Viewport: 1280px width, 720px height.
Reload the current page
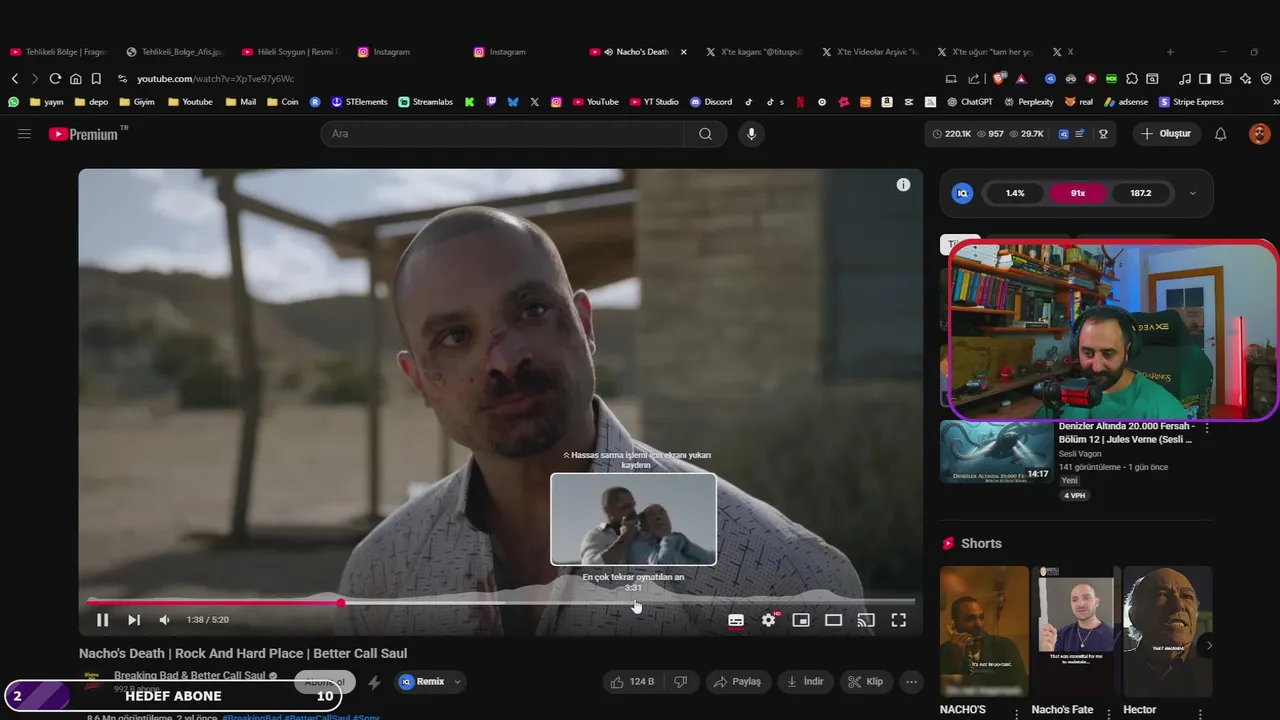[55, 79]
